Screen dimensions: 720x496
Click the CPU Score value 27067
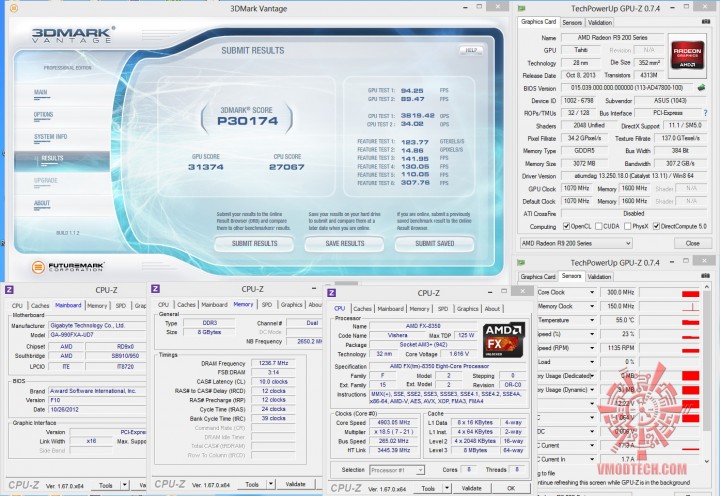[x=287, y=167]
